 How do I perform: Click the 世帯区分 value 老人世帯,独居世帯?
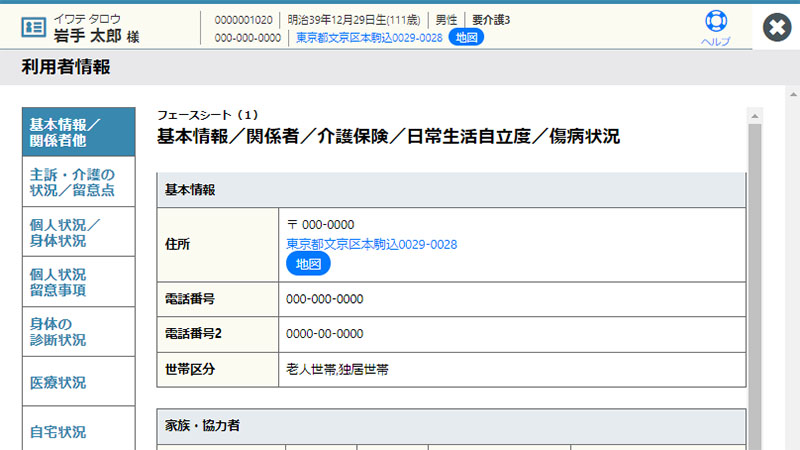pyautogui.click(x=337, y=369)
